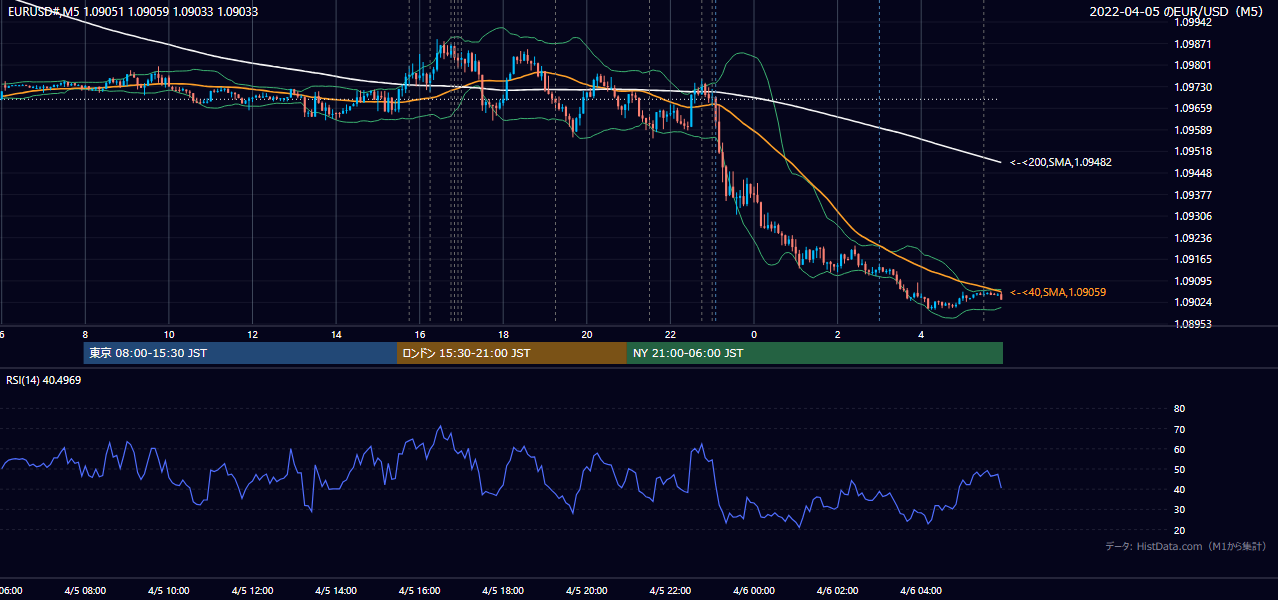
Task: Select bottom time label 4/6 00:00
Action: 754,591
